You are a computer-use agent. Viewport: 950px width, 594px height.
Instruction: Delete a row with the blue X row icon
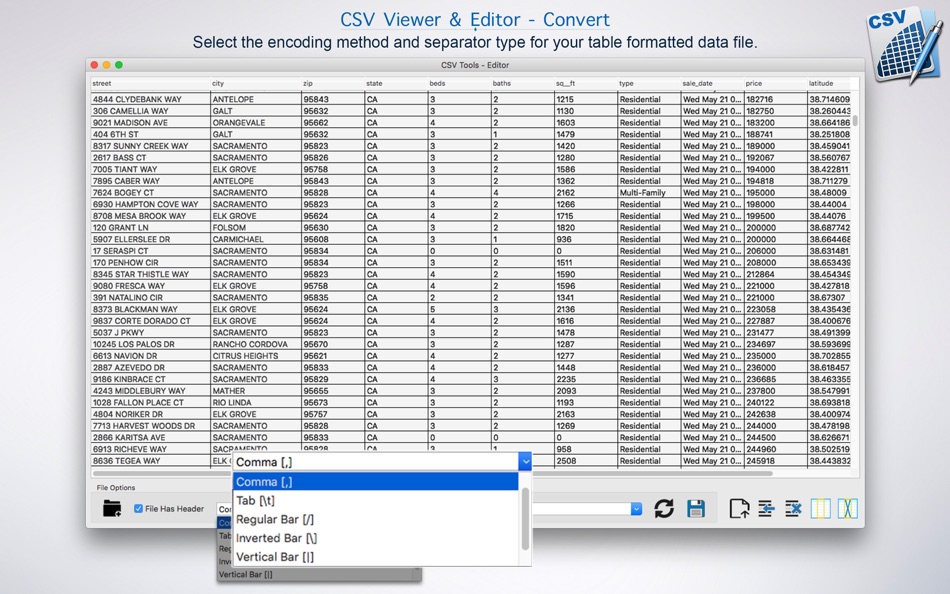(x=793, y=509)
